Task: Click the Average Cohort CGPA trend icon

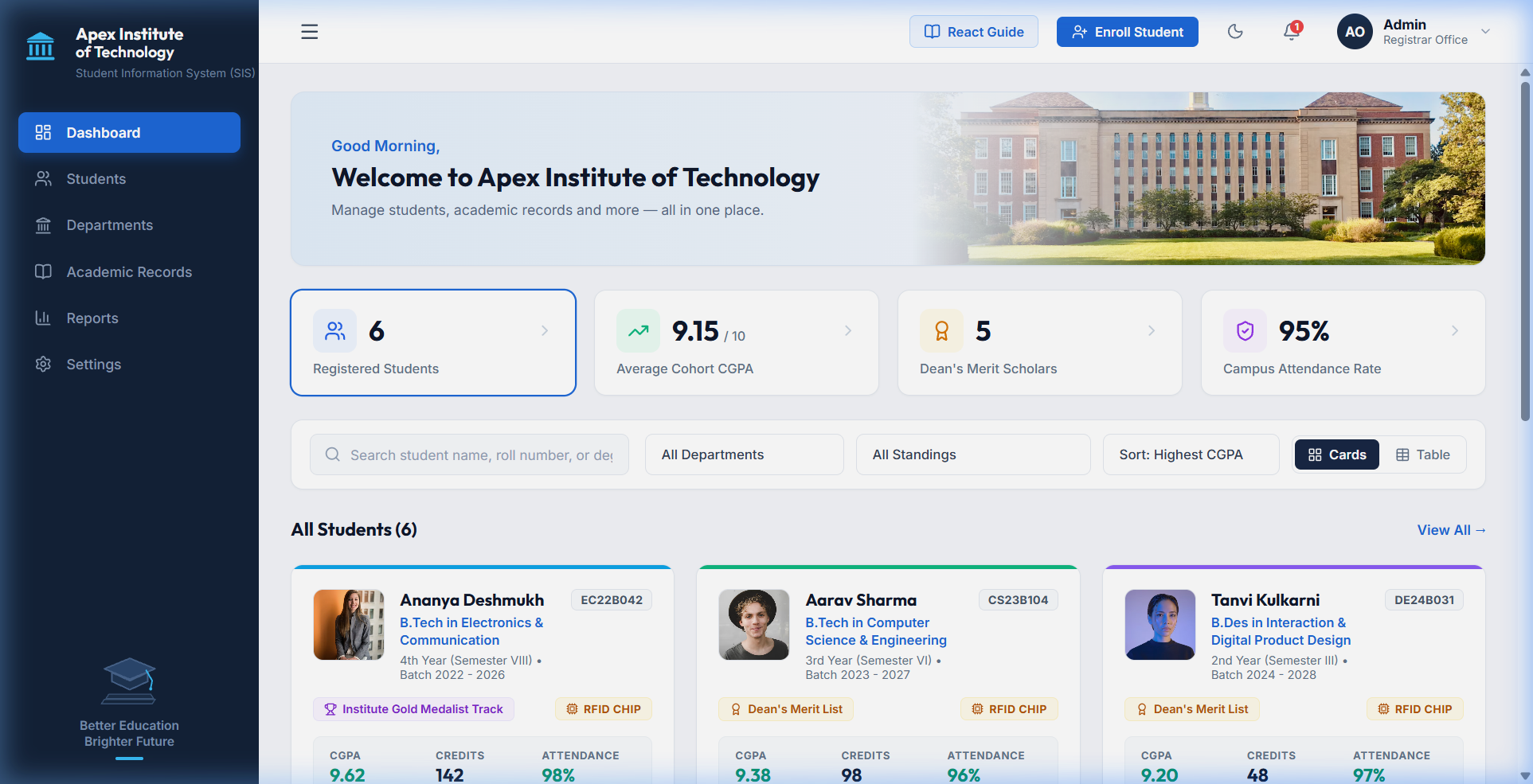Action: coord(639,331)
